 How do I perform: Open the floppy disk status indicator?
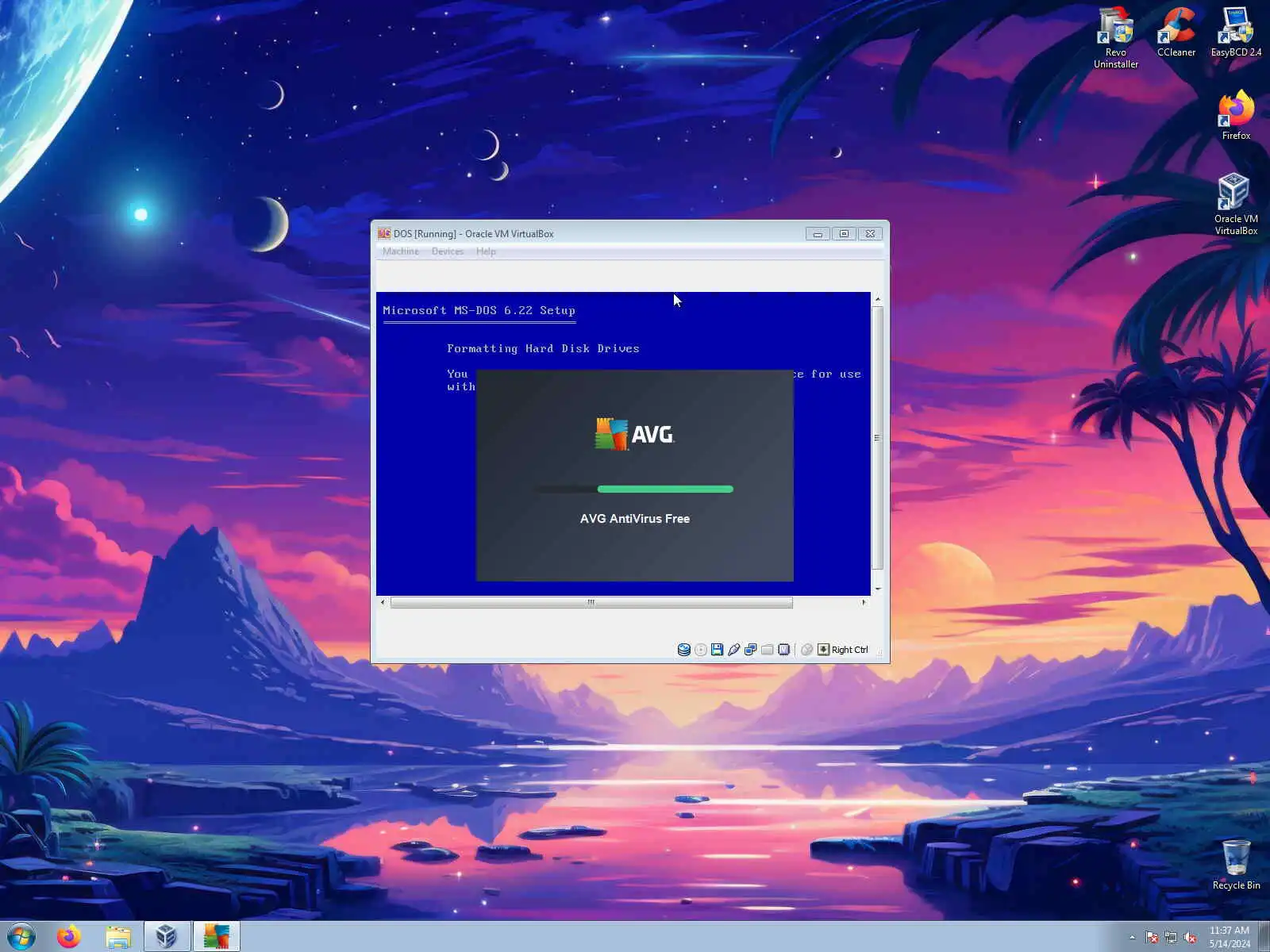click(718, 650)
